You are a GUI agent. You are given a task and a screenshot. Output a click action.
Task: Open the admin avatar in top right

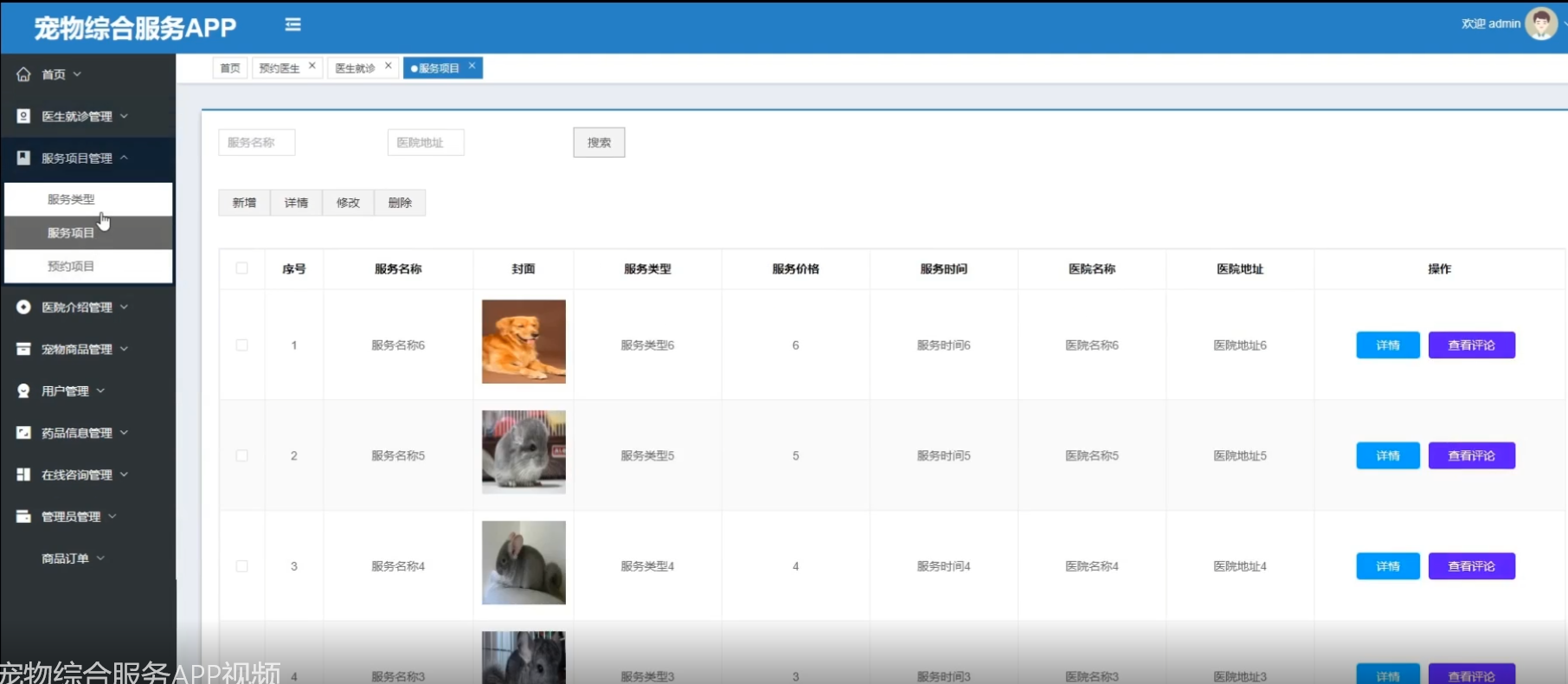coord(1540,23)
